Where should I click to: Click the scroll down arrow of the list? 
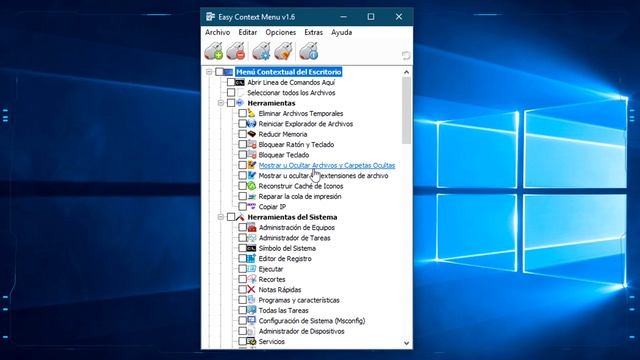click(x=406, y=343)
